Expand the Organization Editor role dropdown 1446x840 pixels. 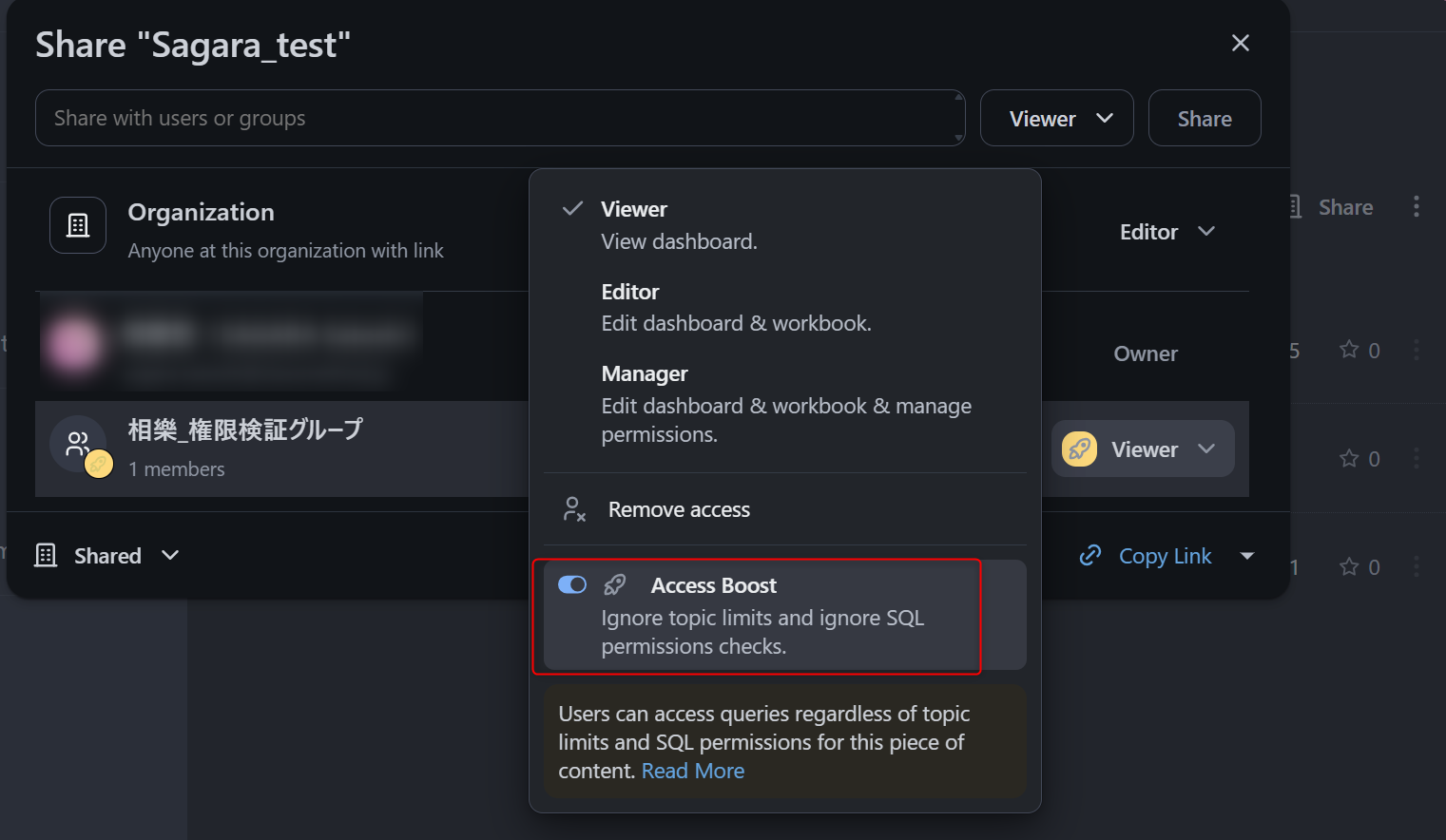(1166, 232)
